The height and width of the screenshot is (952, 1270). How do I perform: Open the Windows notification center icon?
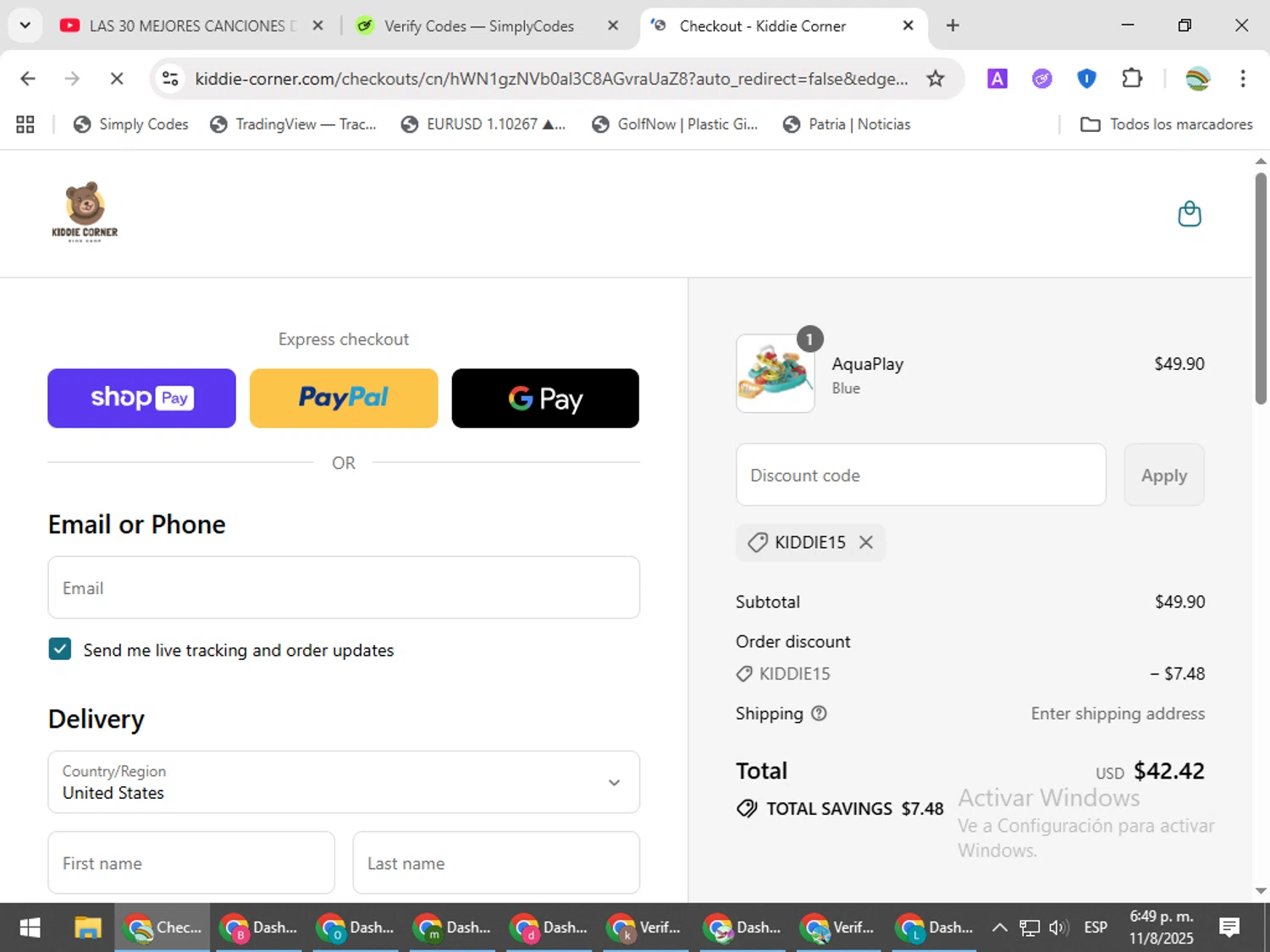click(x=1229, y=927)
